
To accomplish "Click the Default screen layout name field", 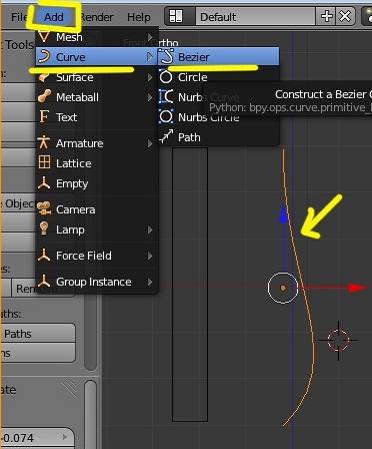I will [255, 16].
